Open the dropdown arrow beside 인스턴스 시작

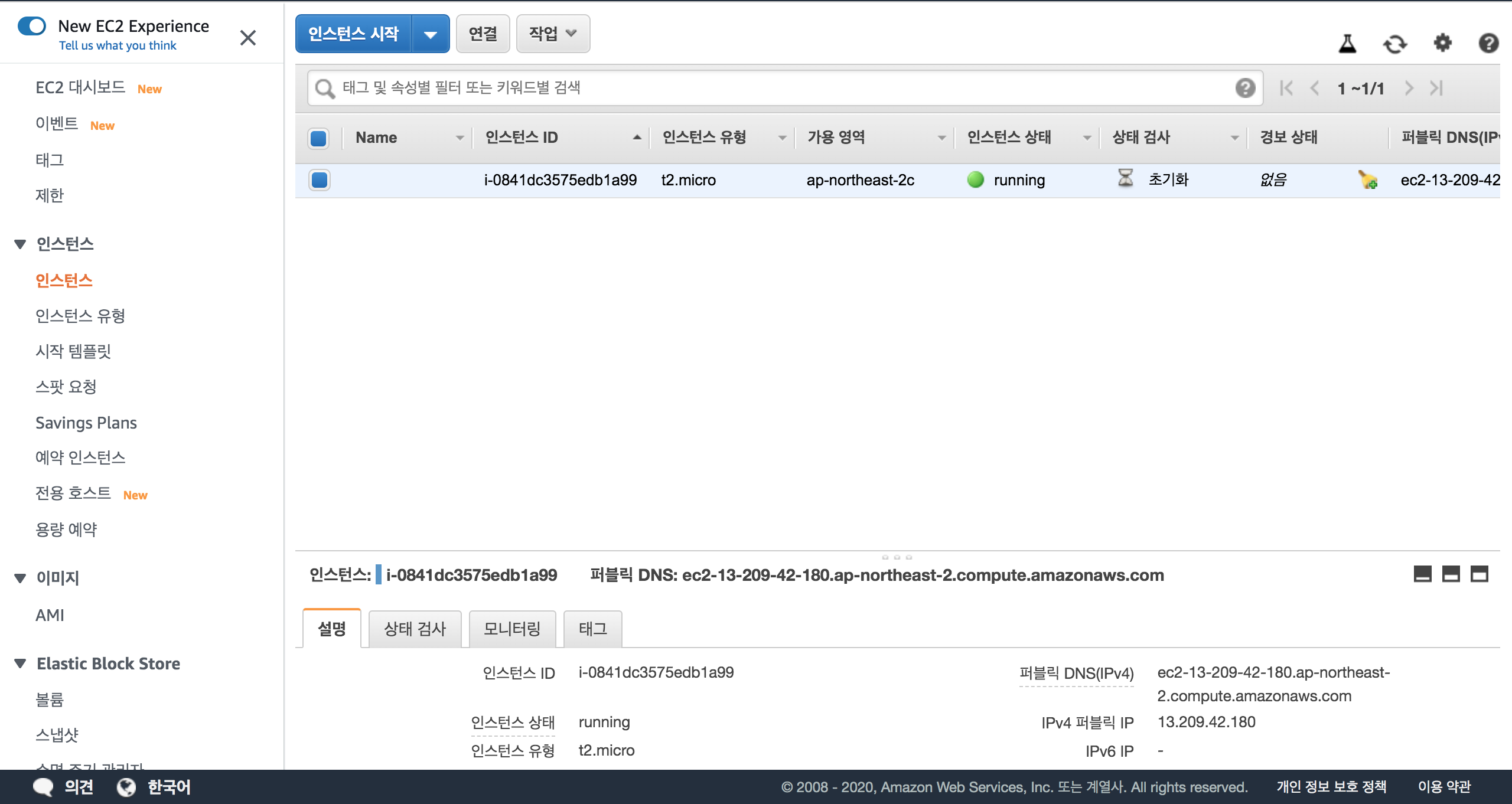[x=431, y=34]
